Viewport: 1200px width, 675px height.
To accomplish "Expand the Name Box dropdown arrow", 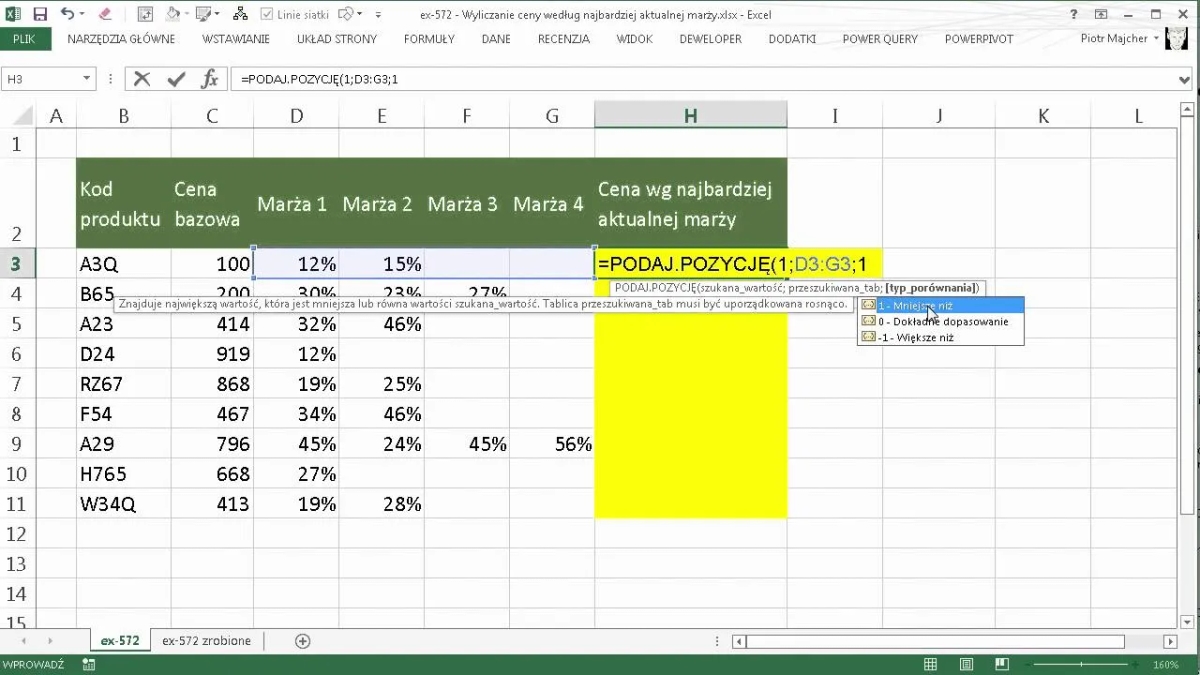I will [87, 79].
